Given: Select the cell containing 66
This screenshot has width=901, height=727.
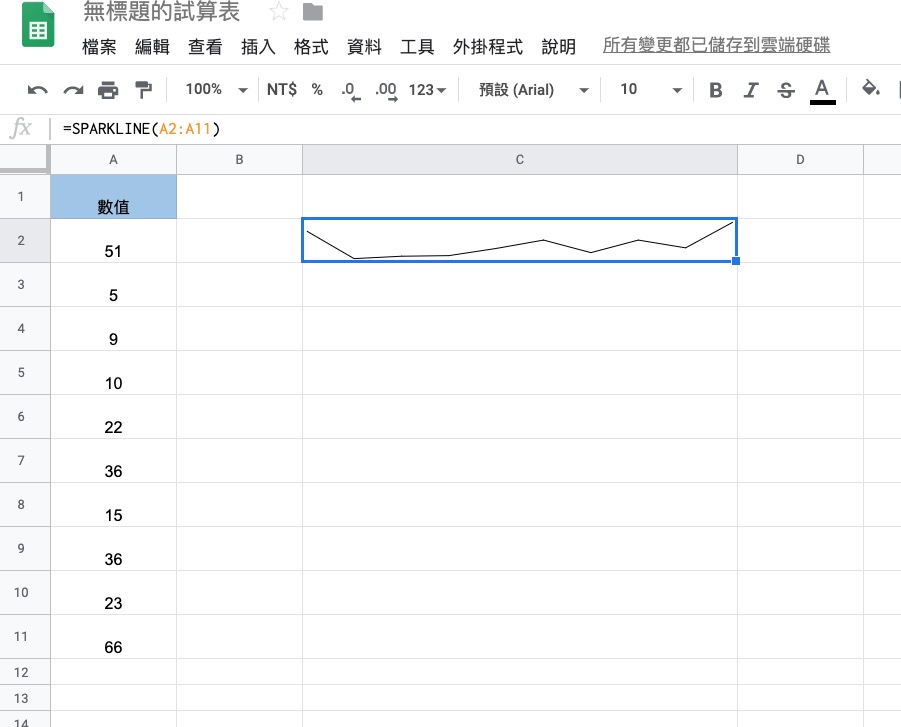Looking at the screenshot, I should point(113,637).
